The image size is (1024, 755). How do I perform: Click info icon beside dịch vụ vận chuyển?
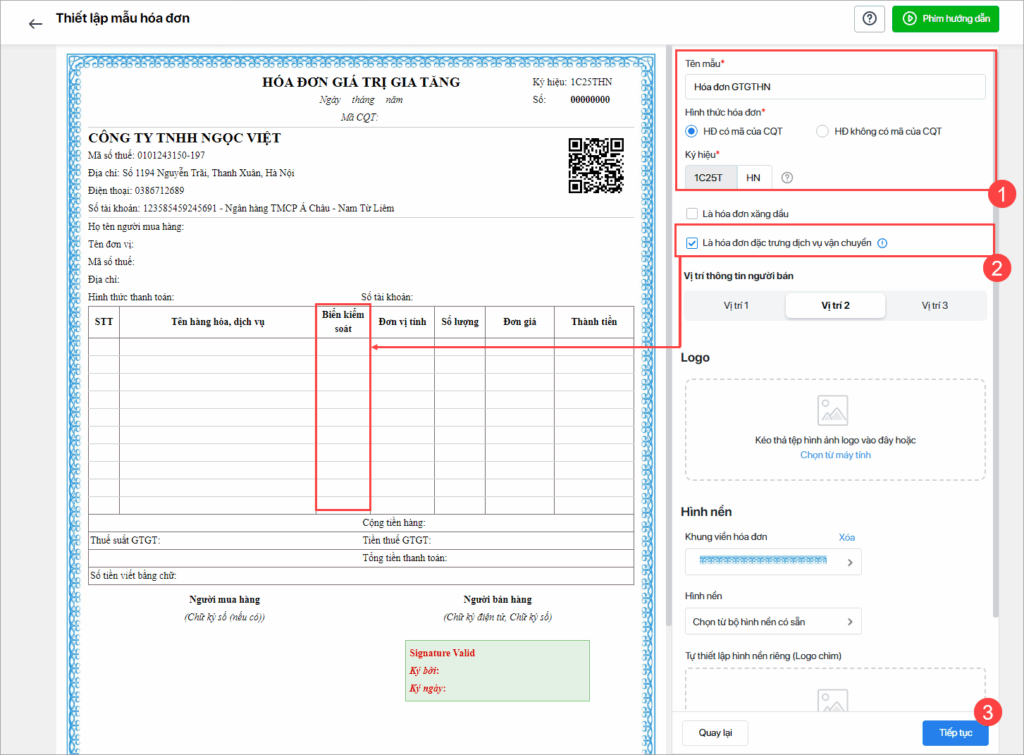coord(882,243)
